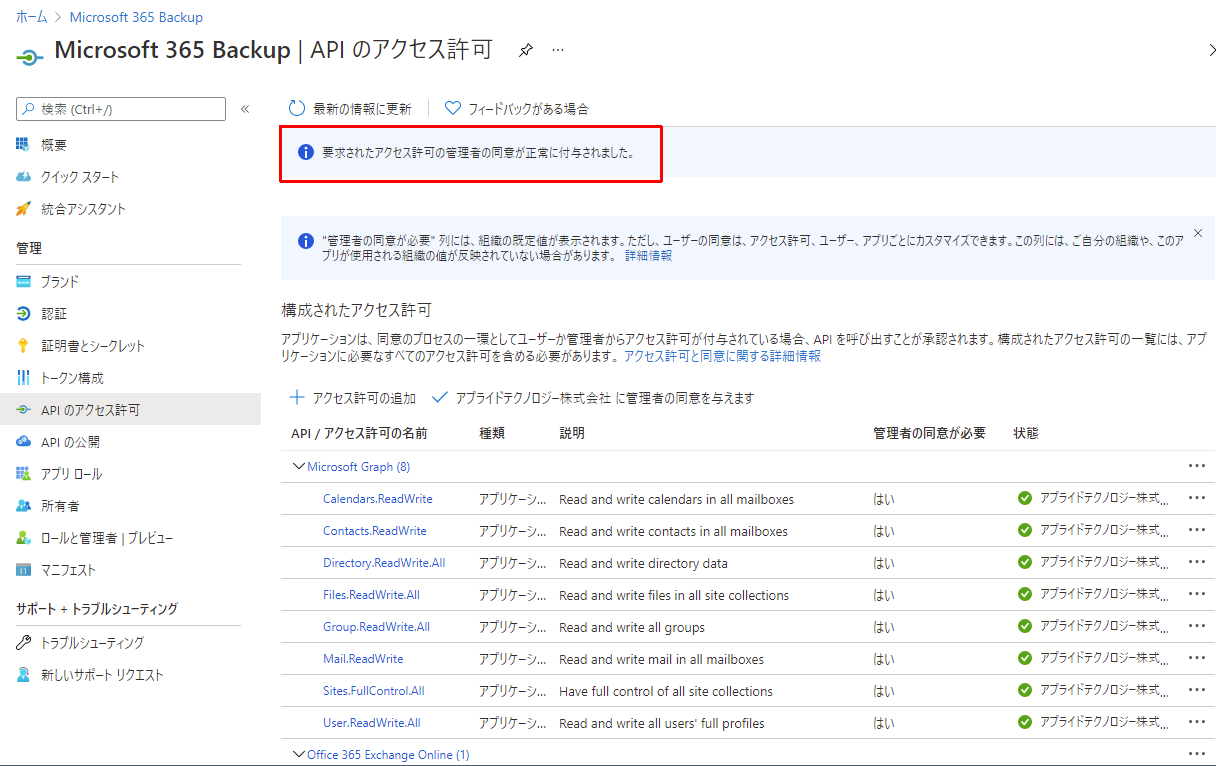The image size is (1216, 766).
Task: Click 最新の情報に更新 button
Action: tap(350, 108)
